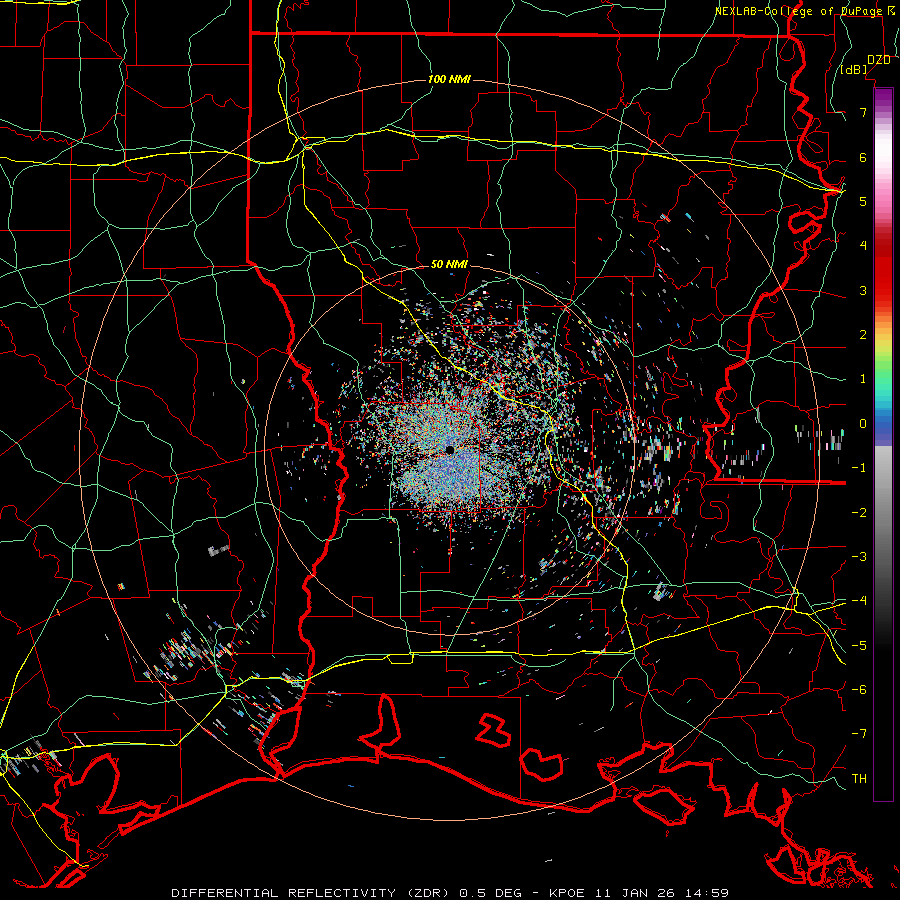Click the 5 dB value on color scale
This screenshot has height=900, width=900.
(863, 201)
